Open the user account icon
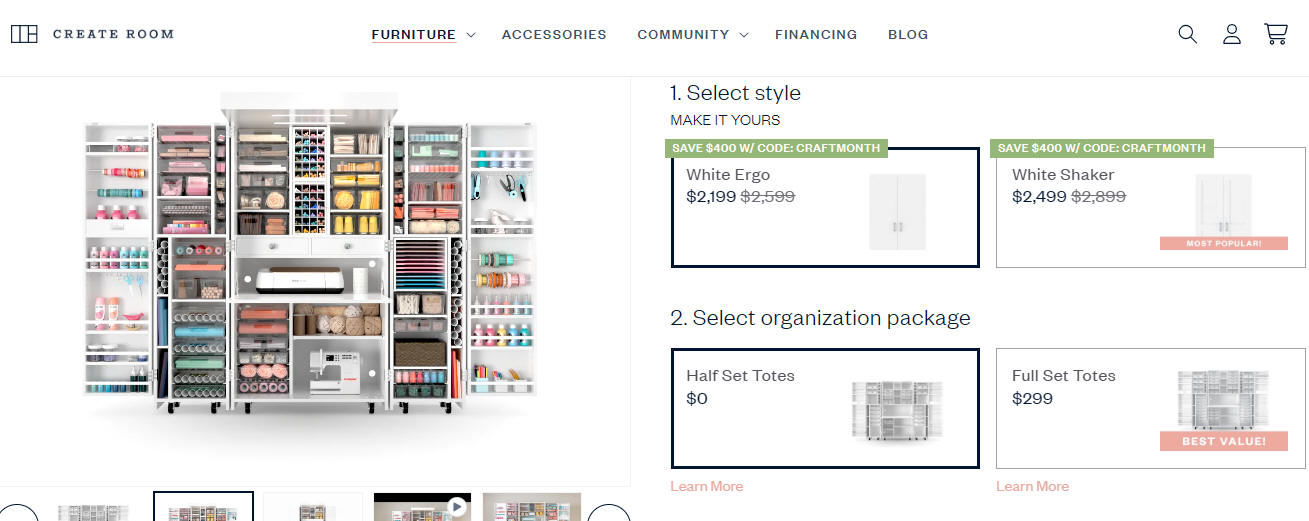The width and height of the screenshot is (1309, 521). pos(1232,34)
